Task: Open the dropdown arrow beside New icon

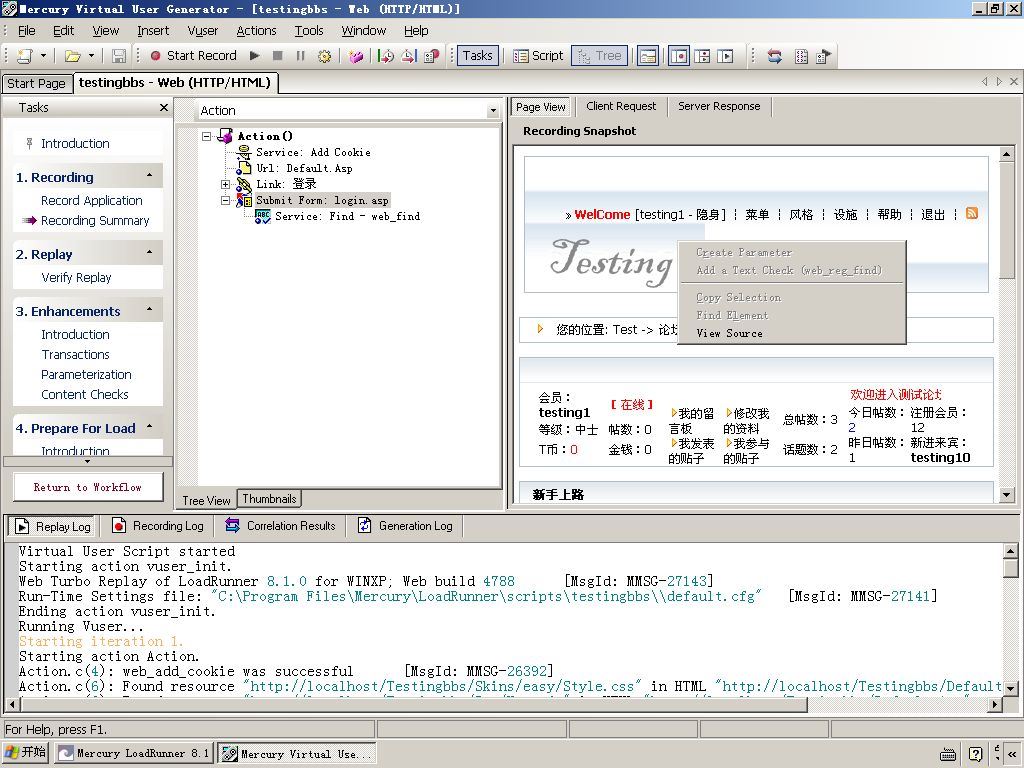Action: point(43,56)
